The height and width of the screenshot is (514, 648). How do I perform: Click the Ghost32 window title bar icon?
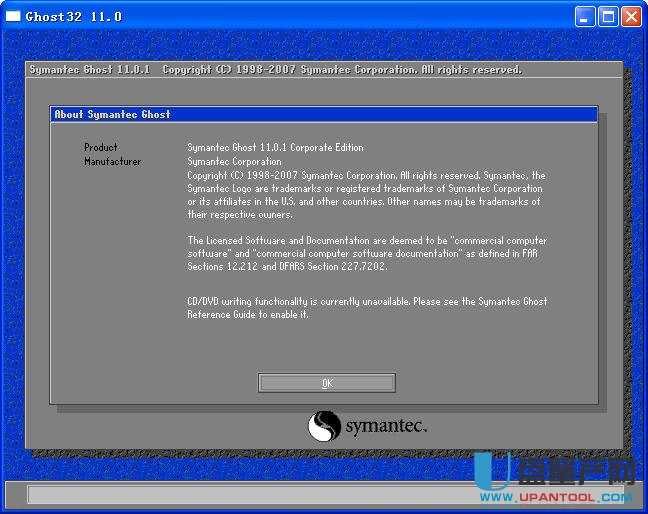point(13,16)
